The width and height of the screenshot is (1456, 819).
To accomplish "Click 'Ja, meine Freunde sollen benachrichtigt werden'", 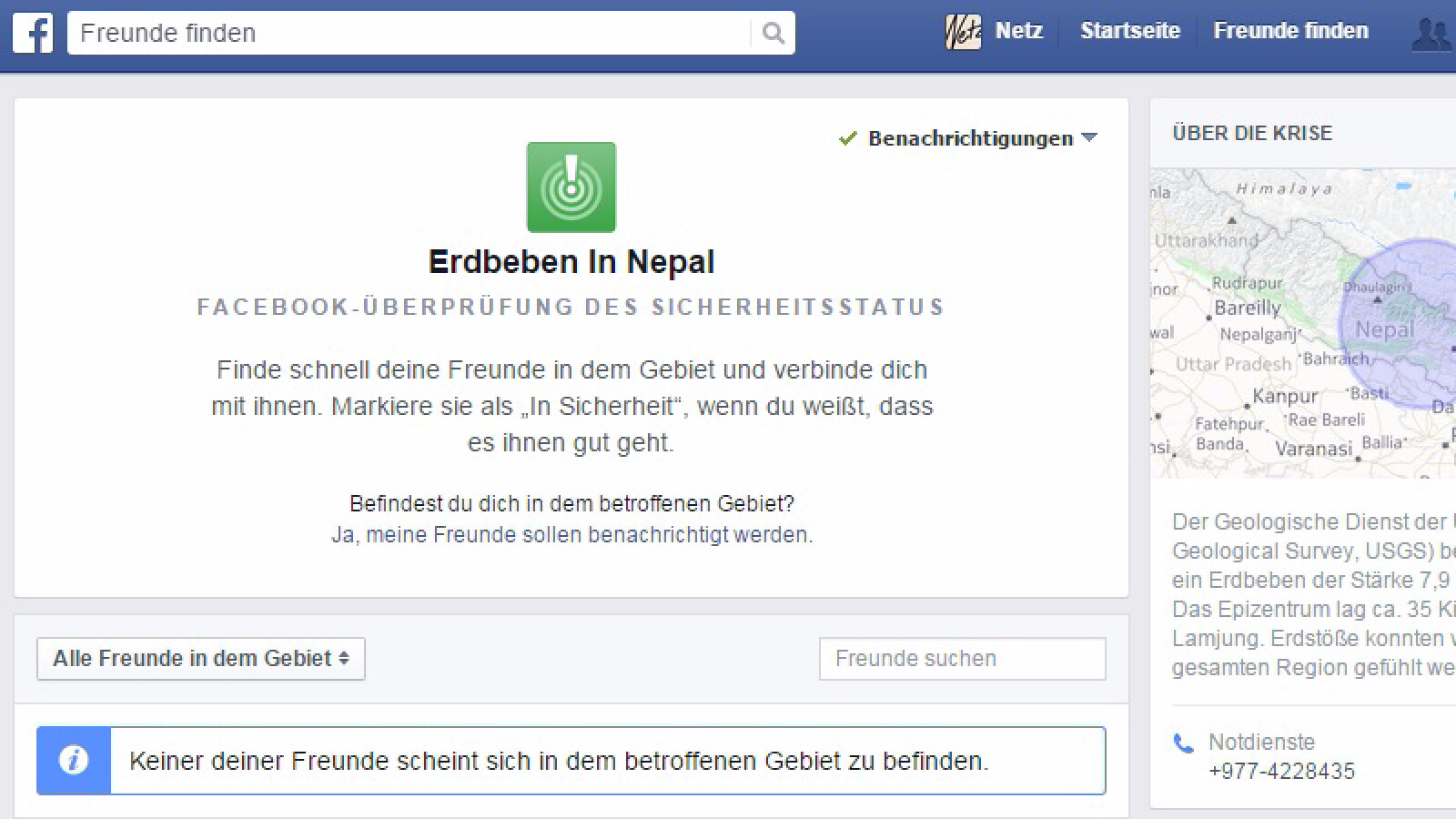I will pyautogui.click(x=571, y=535).
